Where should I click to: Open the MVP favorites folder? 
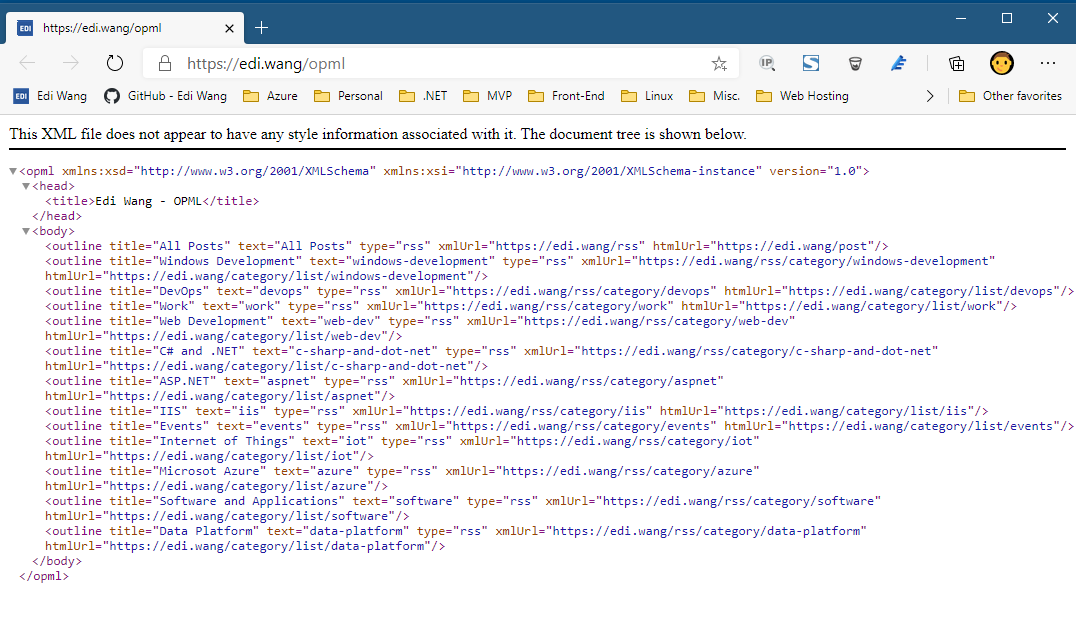[488, 96]
